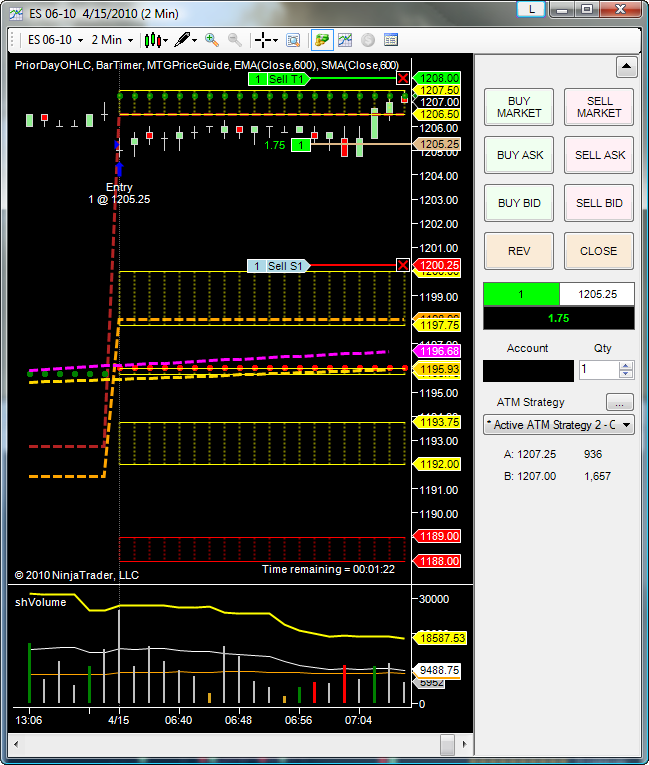Open ATM Strategy parameters ellipsis button
Viewport: 649px width, 765px height.
point(620,403)
